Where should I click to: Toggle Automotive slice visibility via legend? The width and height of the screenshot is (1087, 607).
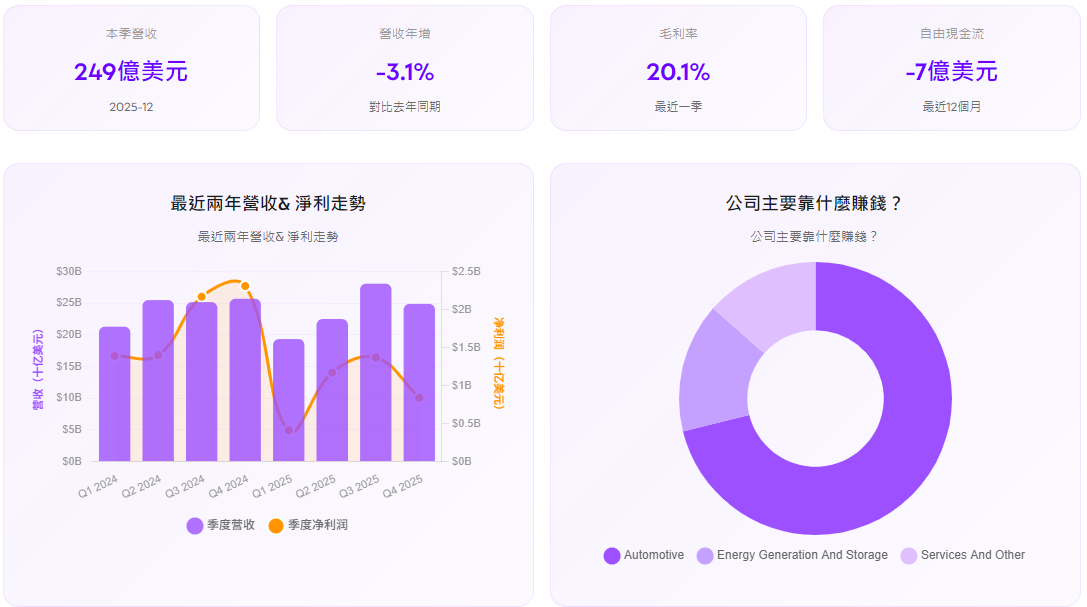click(611, 555)
